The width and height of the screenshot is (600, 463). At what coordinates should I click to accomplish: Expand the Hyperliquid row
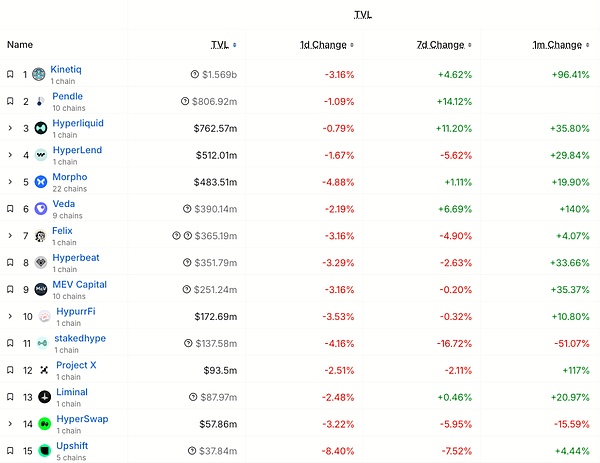[x=10, y=128]
